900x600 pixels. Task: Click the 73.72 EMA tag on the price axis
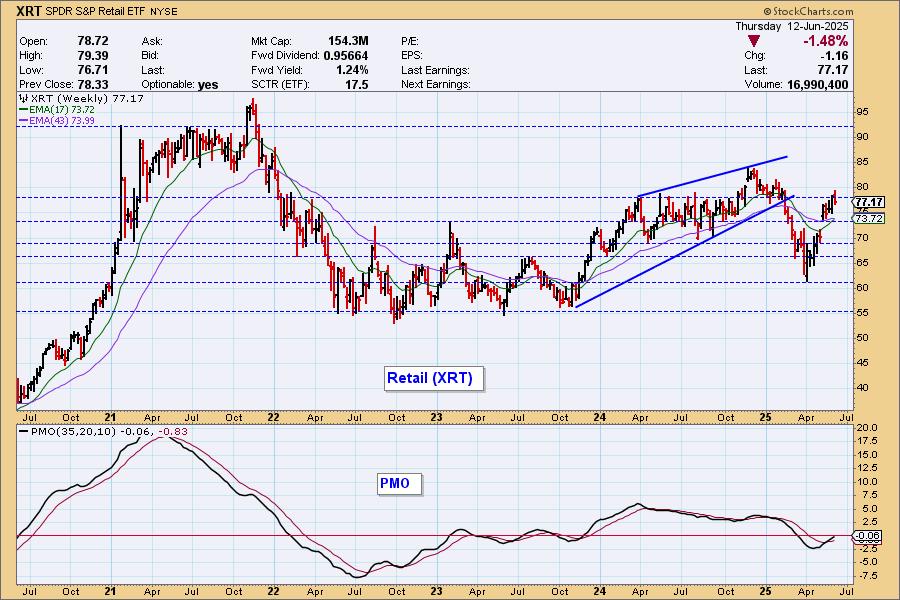(x=869, y=219)
